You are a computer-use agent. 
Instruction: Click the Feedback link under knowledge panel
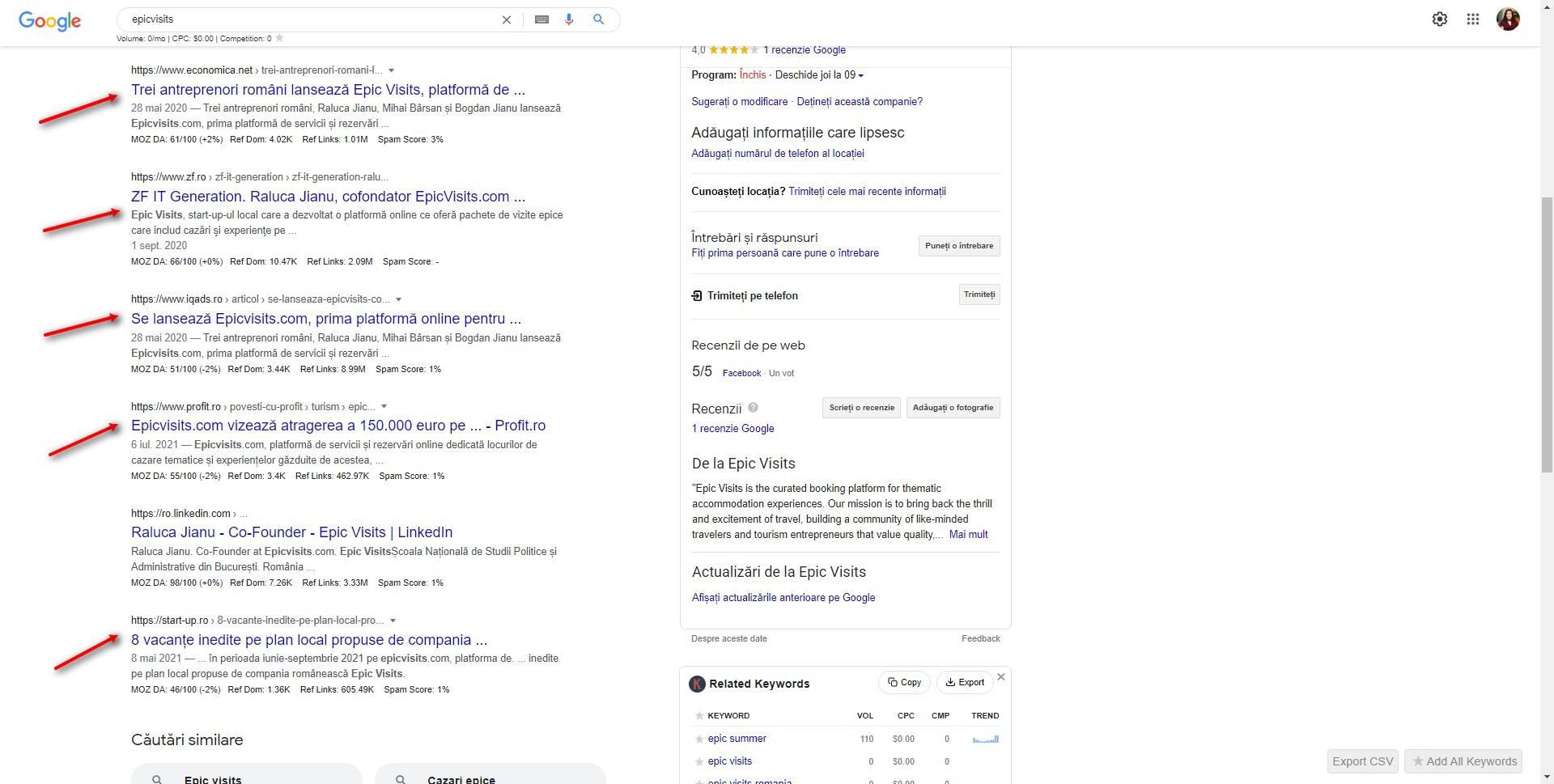(981, 639)
